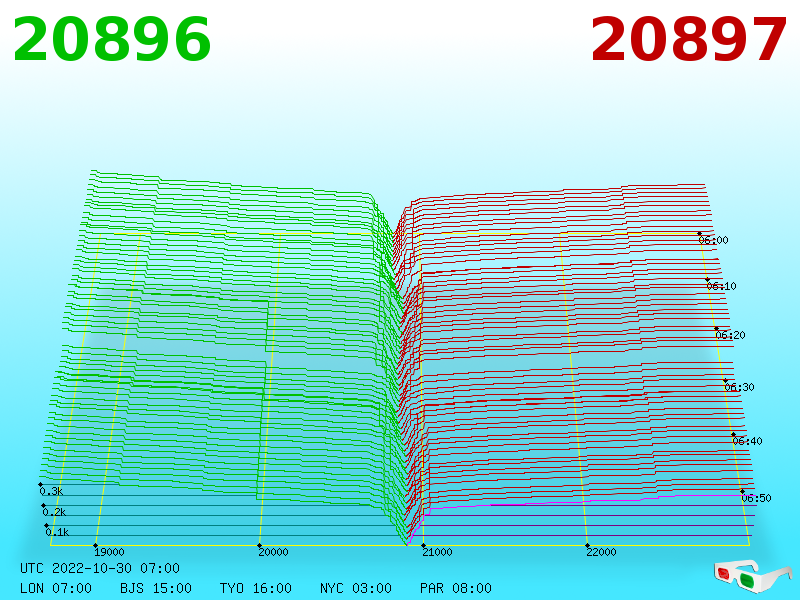
Task: Click the 3D anaglyph glasses icon
Action: click(752, 576)
